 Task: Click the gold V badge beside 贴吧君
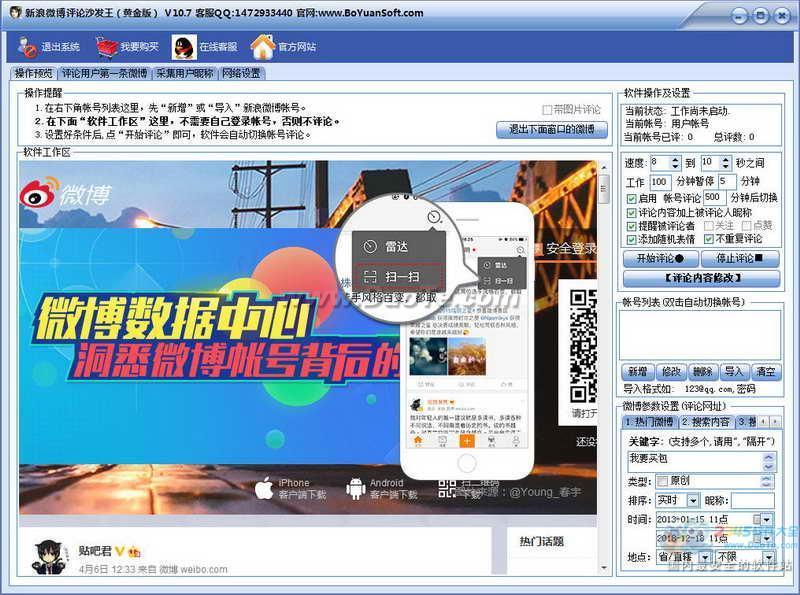coord(120,551)
